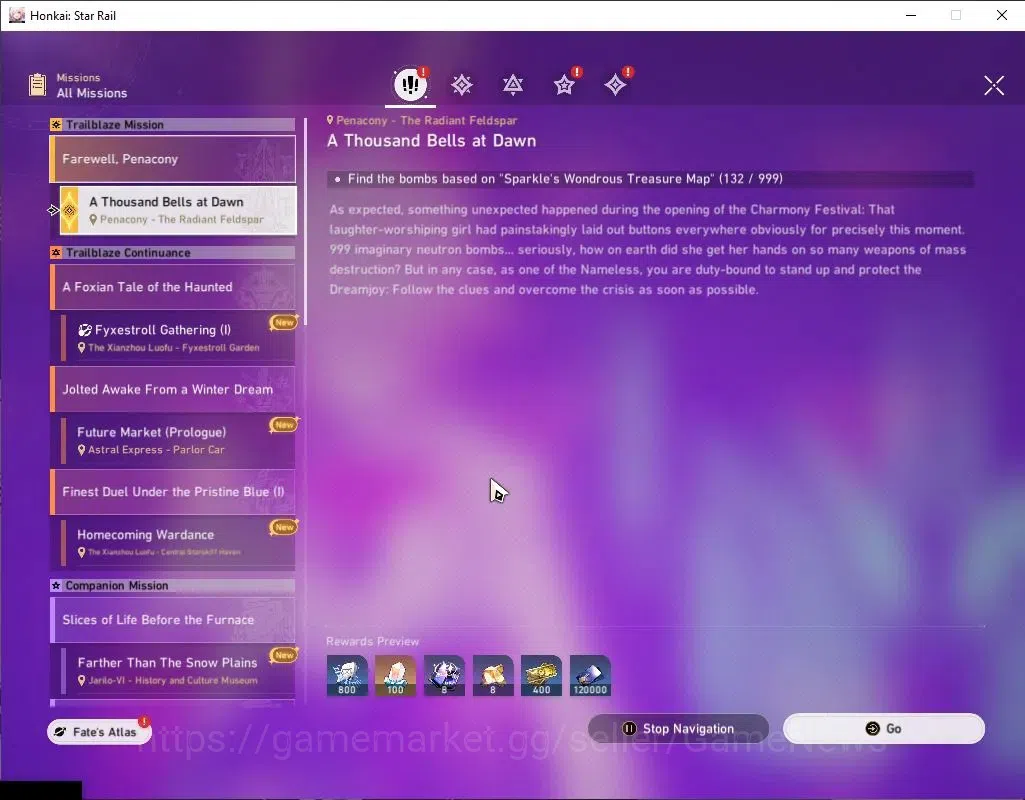Viewport: 1025px width, 800px height.
Task: Click the Penacony - The Radiant Feldspar location
Action: (x=422, y=120)
